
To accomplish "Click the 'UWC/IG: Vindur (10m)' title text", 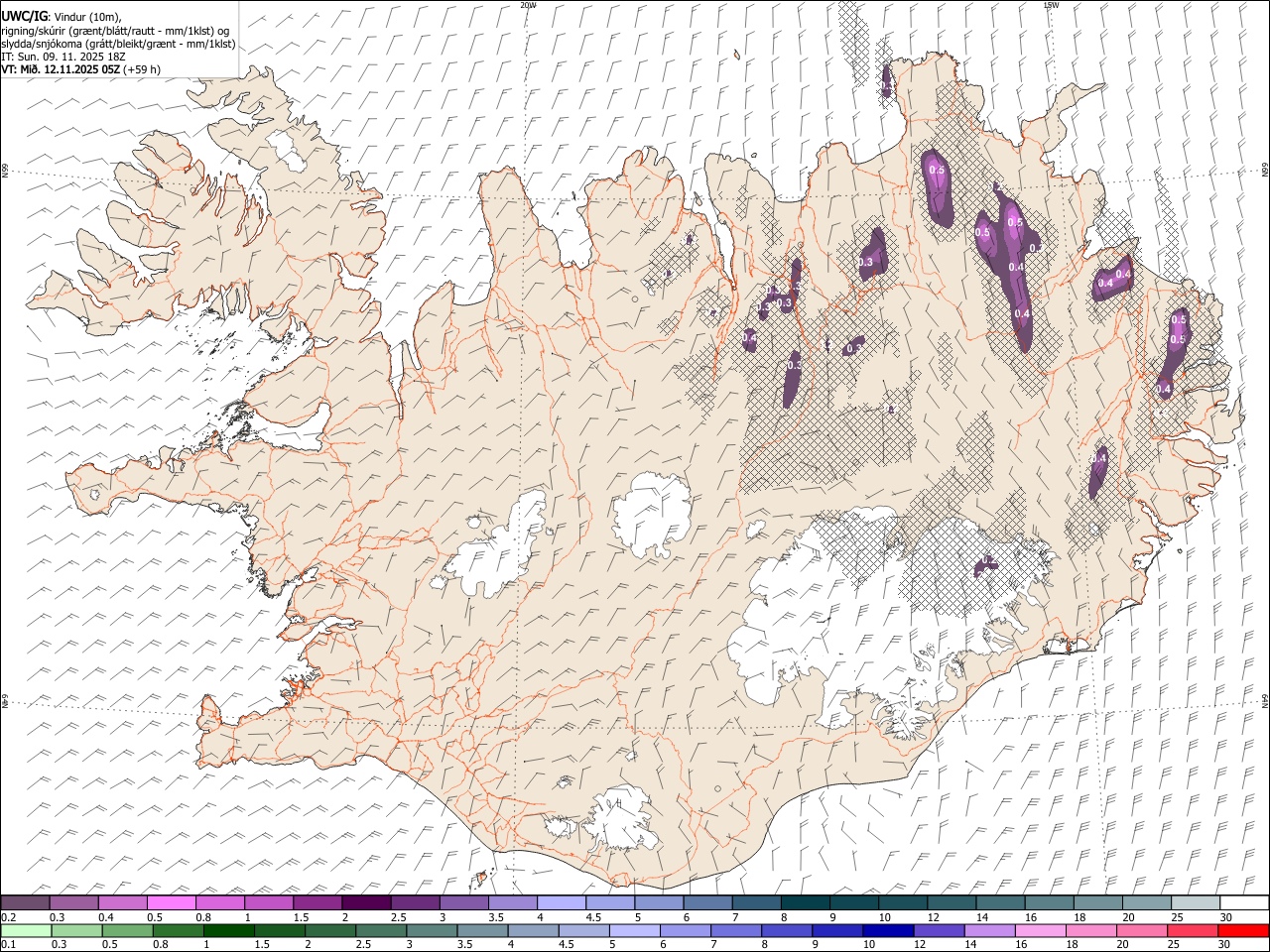I will click(62, 17).
